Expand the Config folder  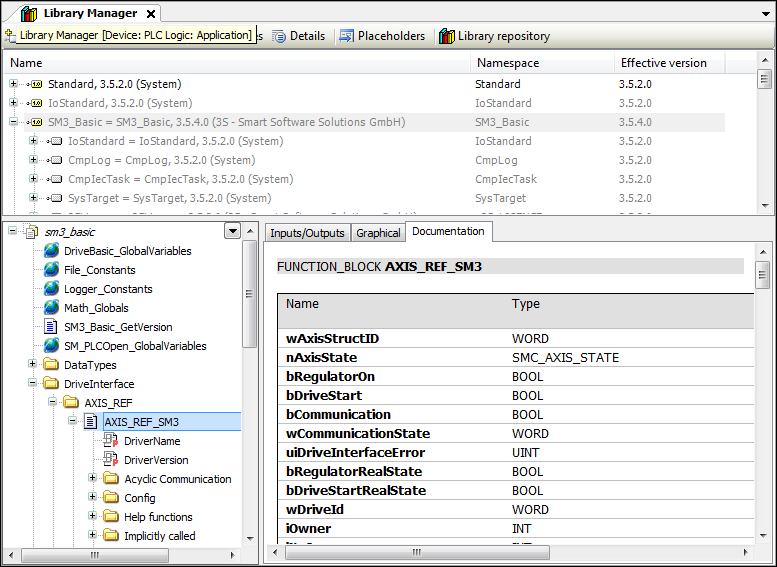92,497
